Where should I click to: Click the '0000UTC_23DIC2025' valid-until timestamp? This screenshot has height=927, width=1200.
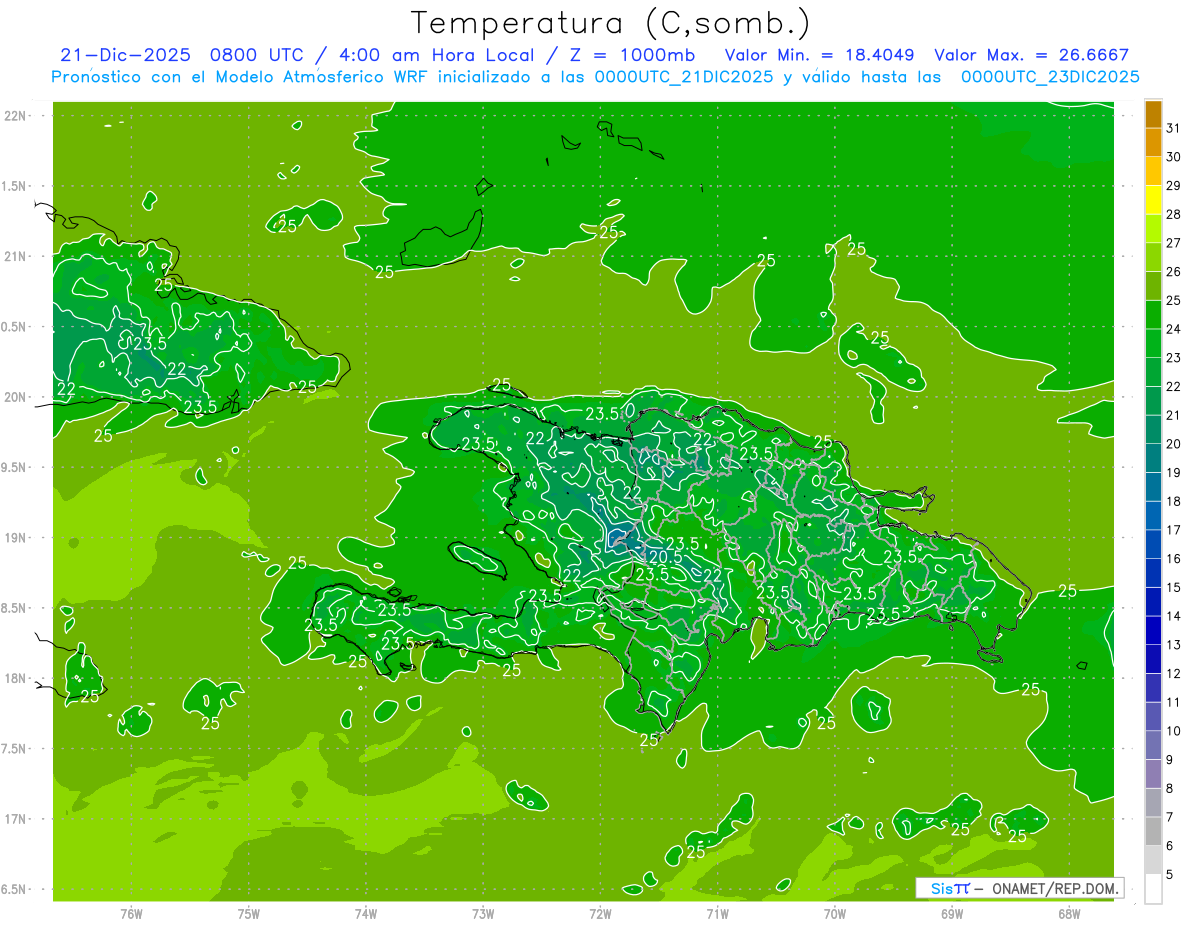tap(1049, 77)
